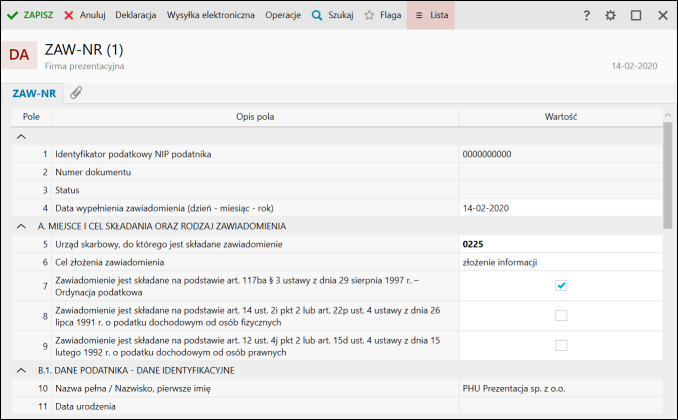This screenshot has height=420, width=678.
Task: Click the header date 14-02-2020
Action: pos(634,66)
